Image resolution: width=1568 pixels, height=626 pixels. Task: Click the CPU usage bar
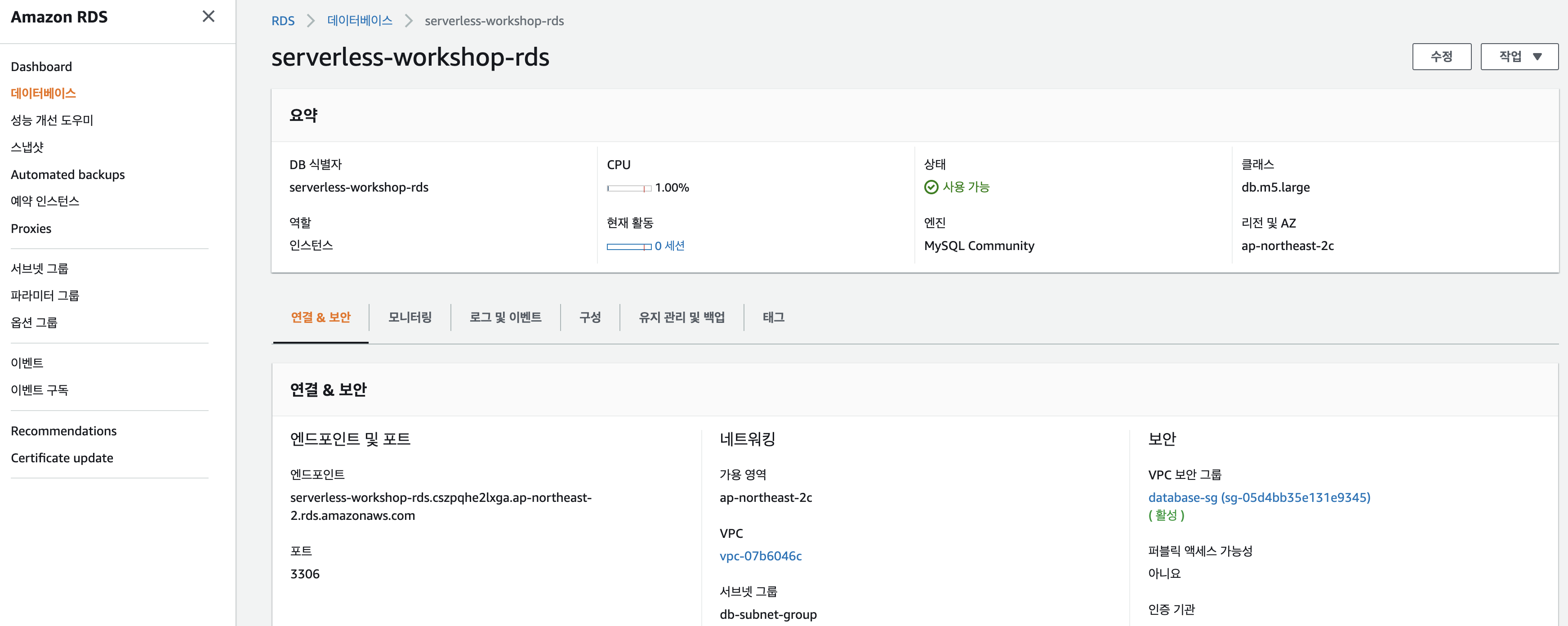click(x=629, y=188)
